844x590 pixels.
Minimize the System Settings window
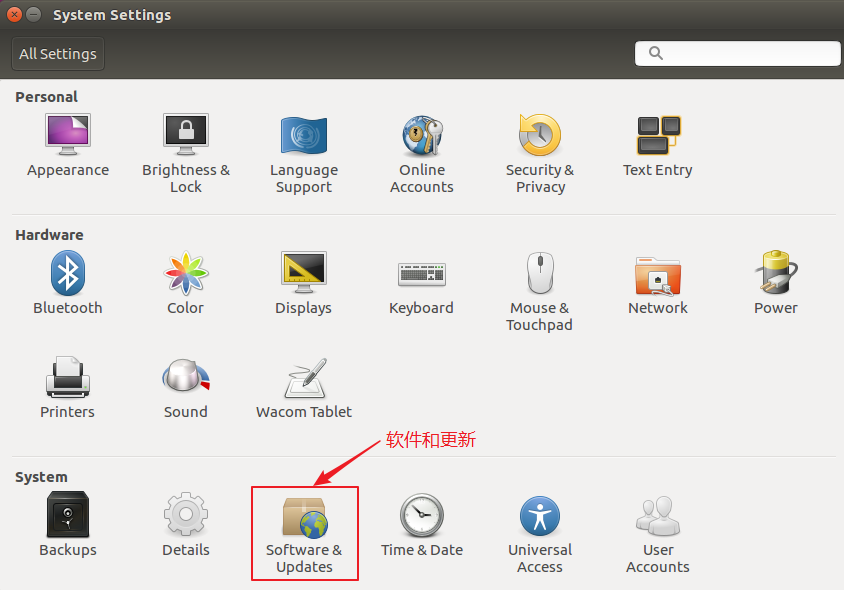click(34, 15)
